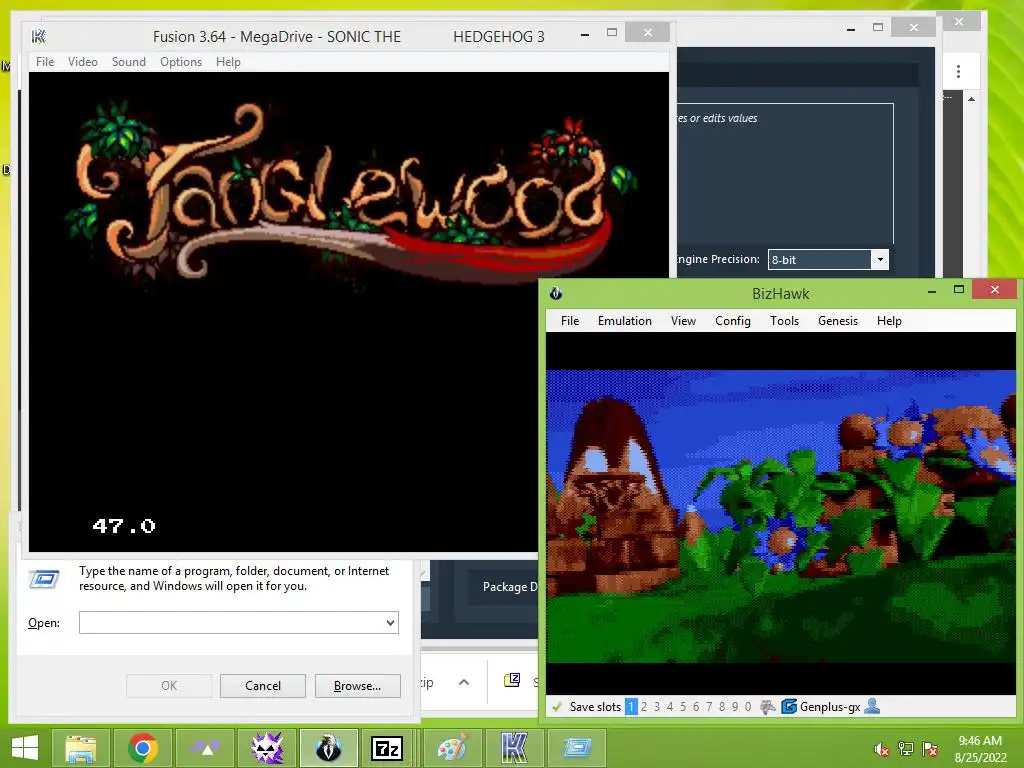Open the Windows Start button
Viewport: 1024px width, 768px height.
pos(24,748)
